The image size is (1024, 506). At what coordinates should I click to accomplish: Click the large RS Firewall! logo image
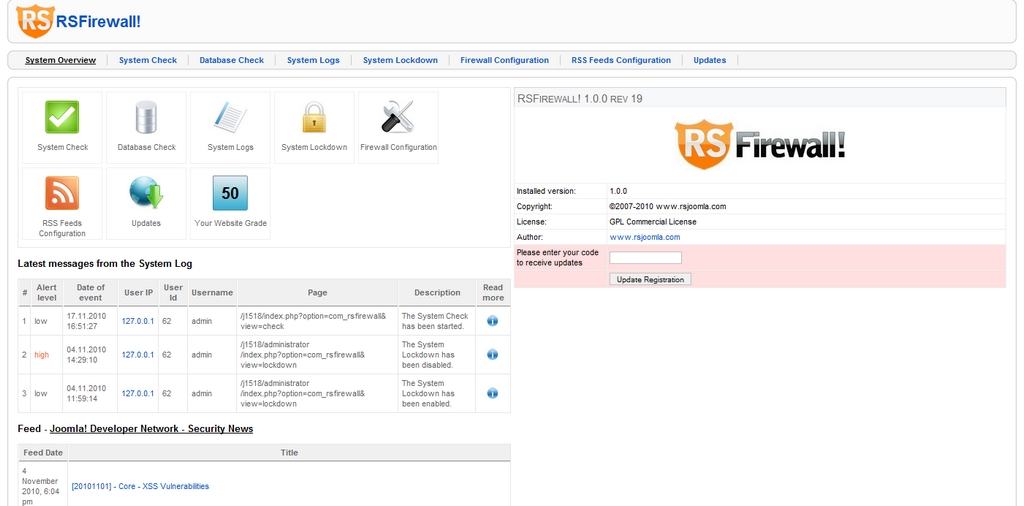click(x=760, y=144)
